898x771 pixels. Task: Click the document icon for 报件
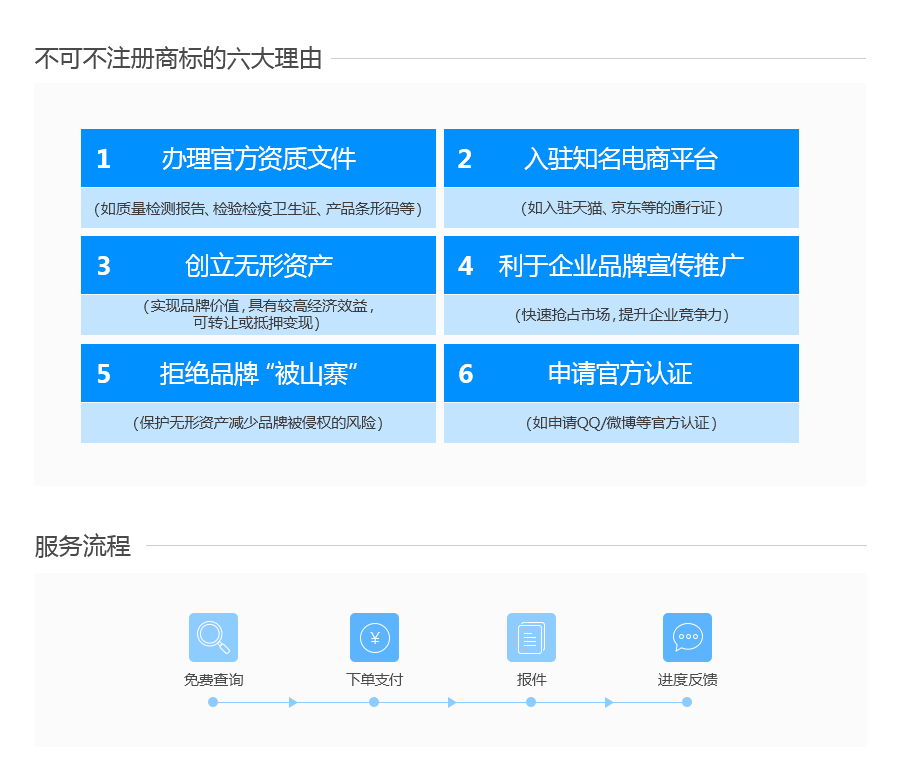[x=531, y=637]
